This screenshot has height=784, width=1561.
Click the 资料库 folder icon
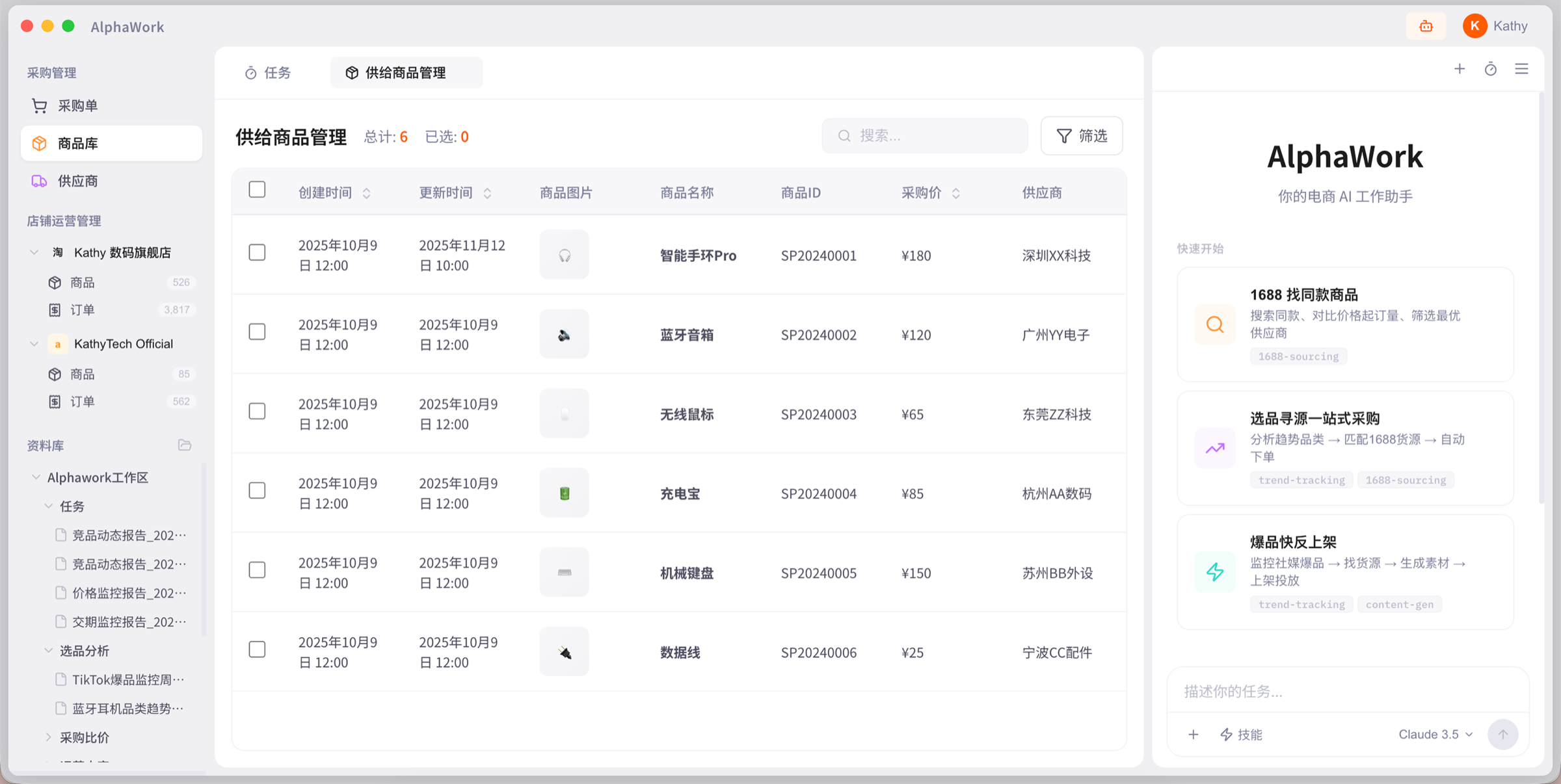tap(185, 445)
